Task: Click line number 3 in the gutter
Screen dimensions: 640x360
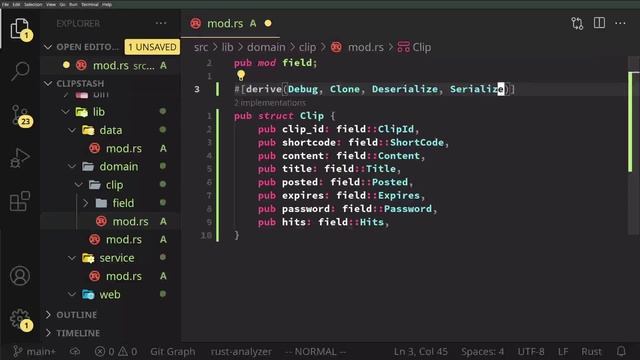Action: tap(197, 89)
